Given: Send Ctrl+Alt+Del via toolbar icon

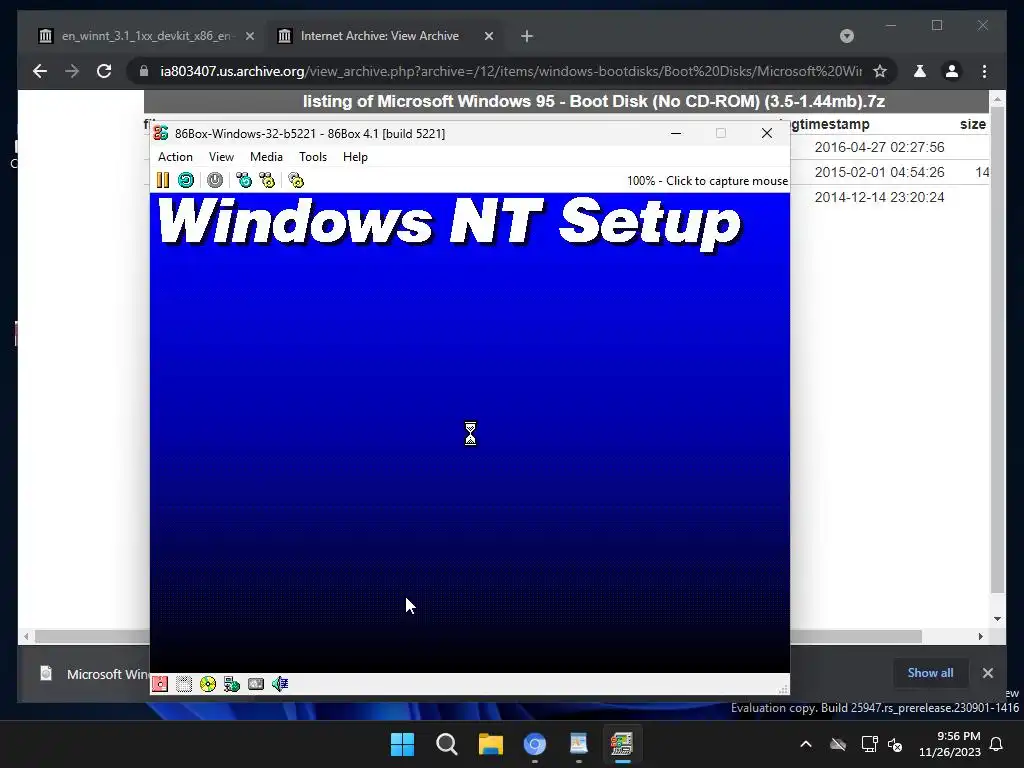Looking at the screenshot, I should point(244,180).
